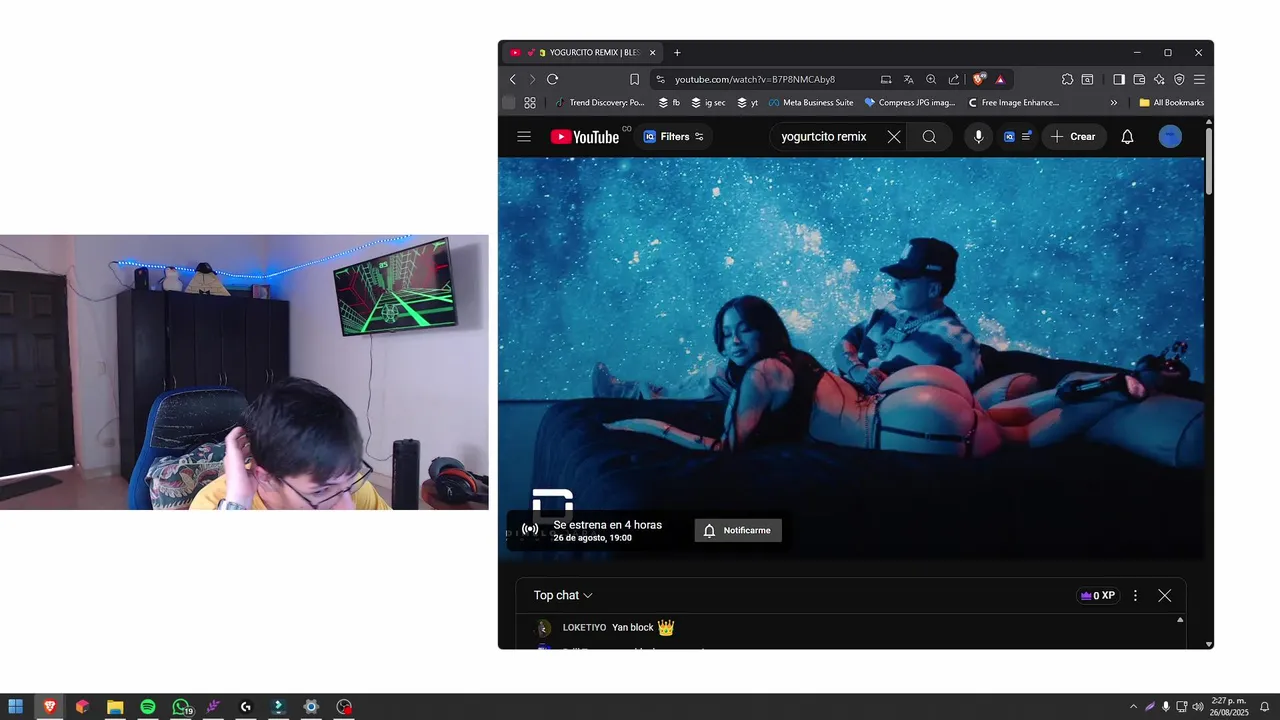The image size is (1280, 720).
Task: Open Brave Shields lion icon
Action: pyautogui.click(x=979, y=79)
